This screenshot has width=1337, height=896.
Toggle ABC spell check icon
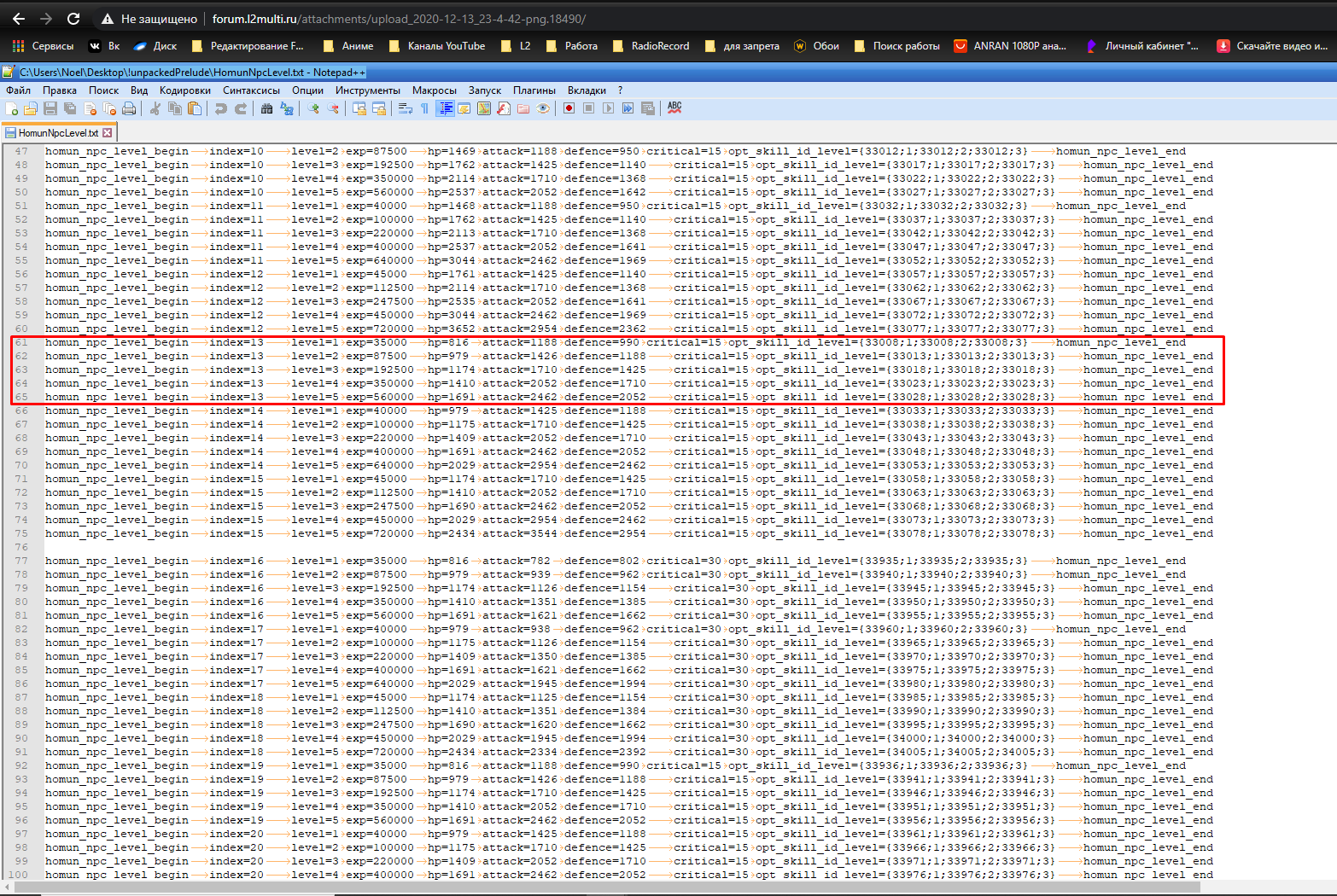[674, 108]
